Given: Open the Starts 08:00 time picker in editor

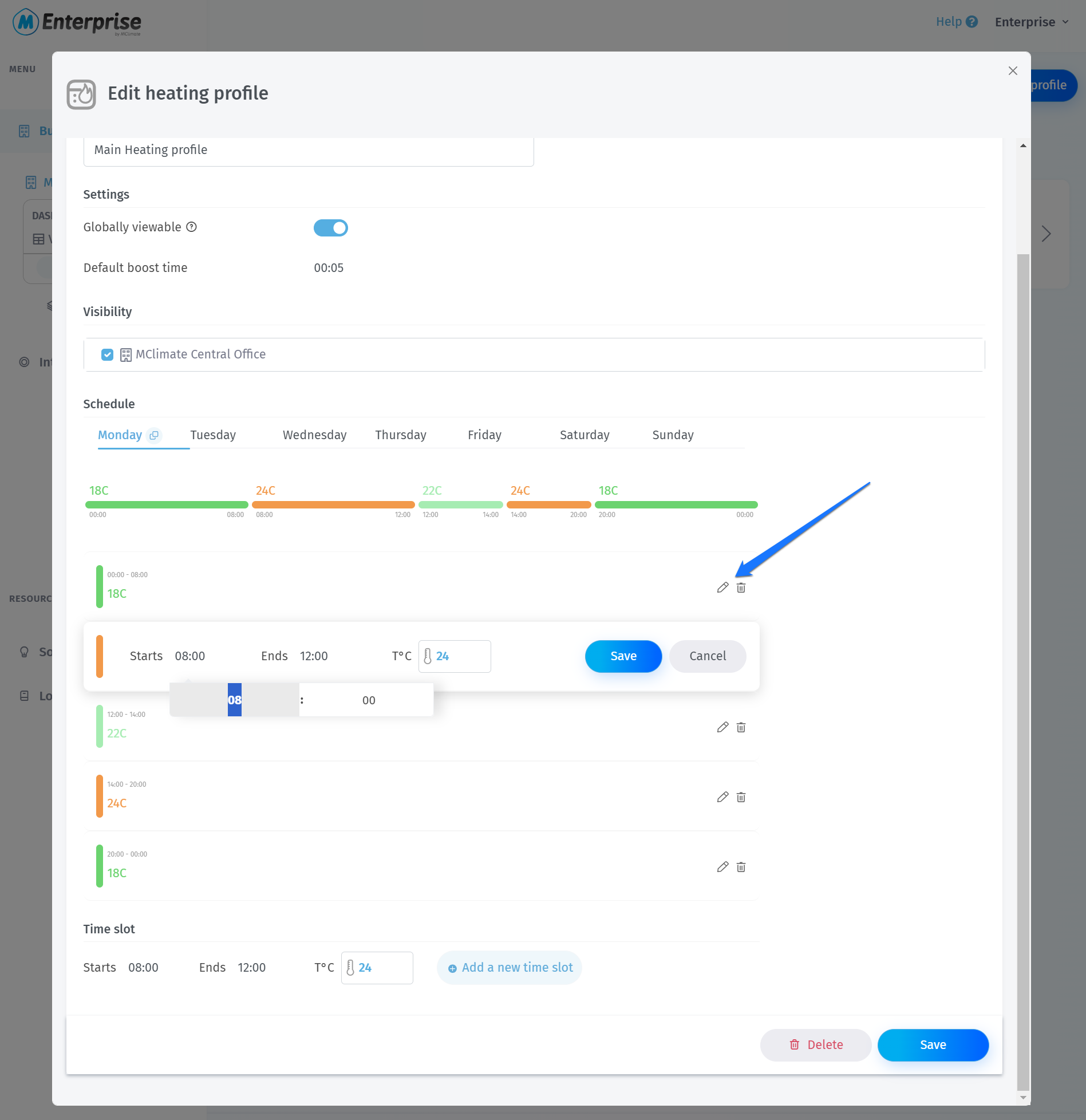Looking at the screenshot, I should pyautogui.click(x=189, y=656).
